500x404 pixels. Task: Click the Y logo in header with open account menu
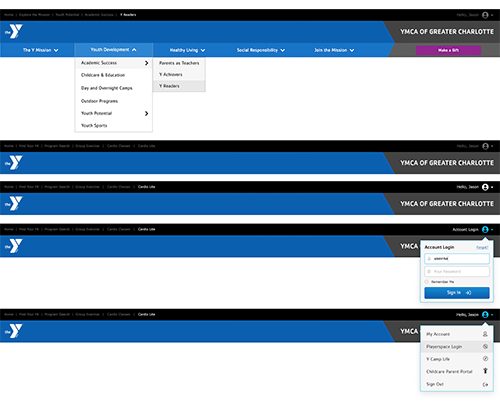pos(13,331)
